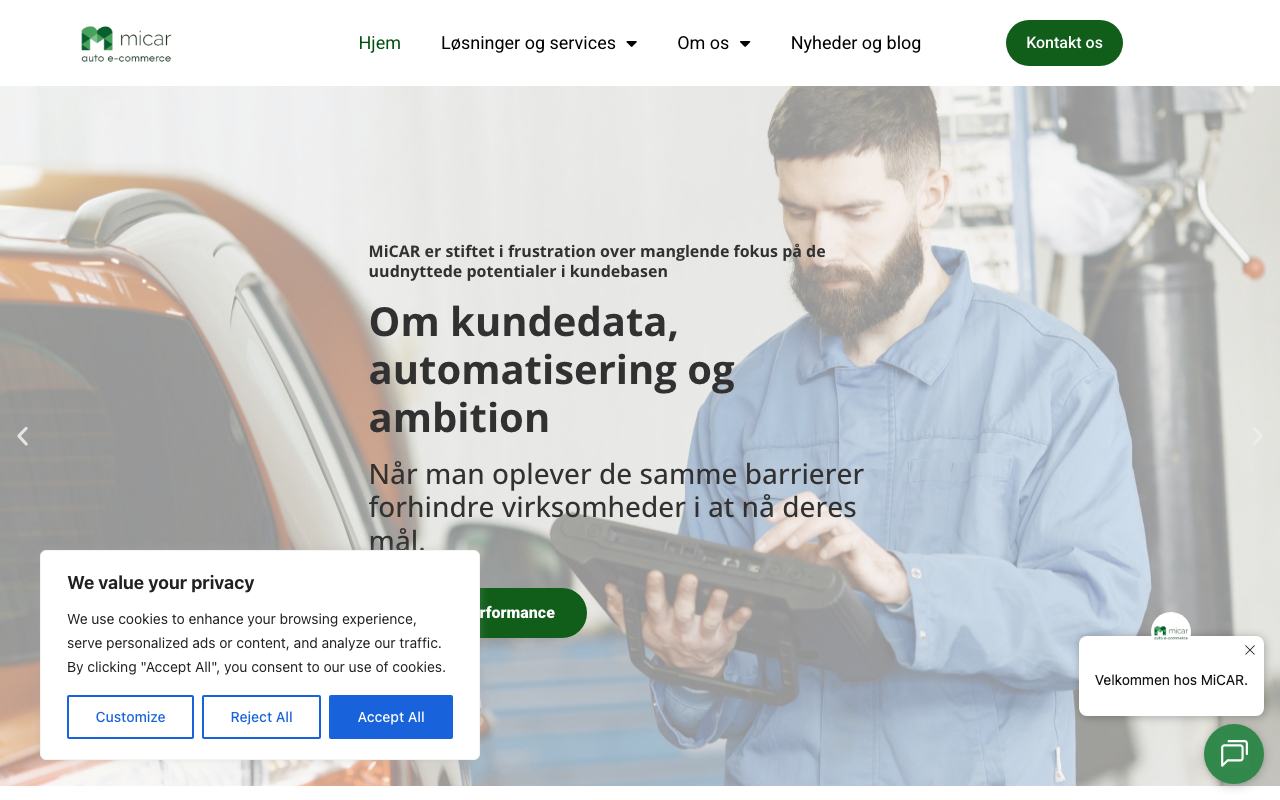Image resolution: width=1280 pixels, height=800 pixels.
Task: Open the Hjem menu item
Action: 380,43
